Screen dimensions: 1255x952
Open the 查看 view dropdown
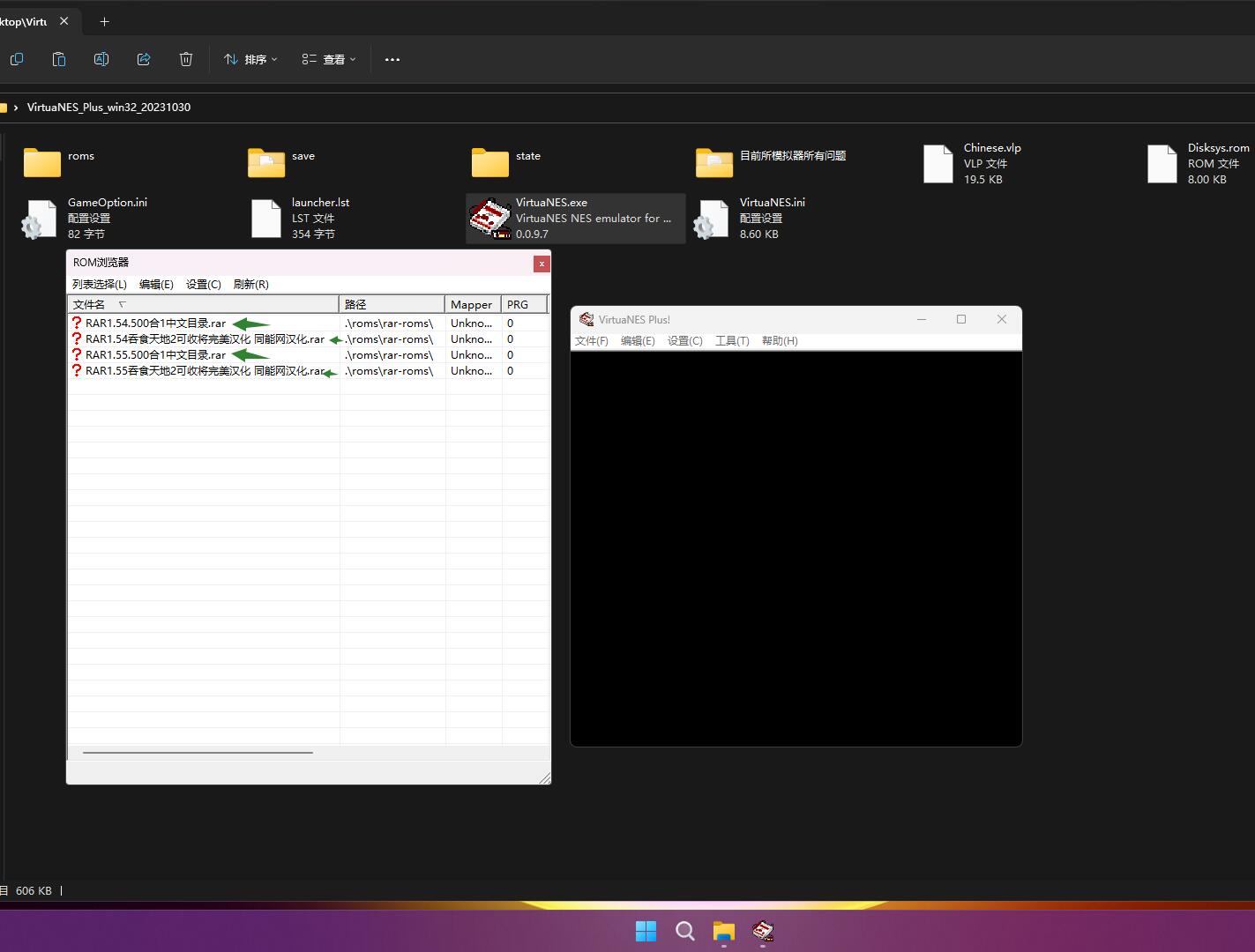click(x=329, y=59)
